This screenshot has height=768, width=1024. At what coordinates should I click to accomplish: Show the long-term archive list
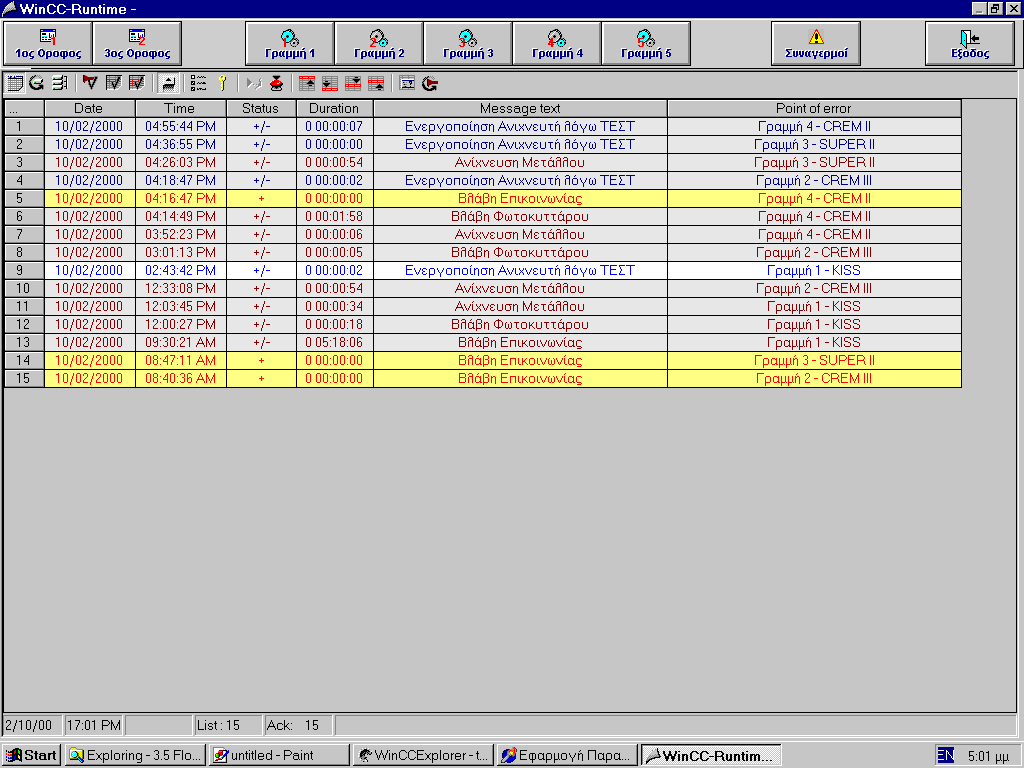tap(59, 83)
